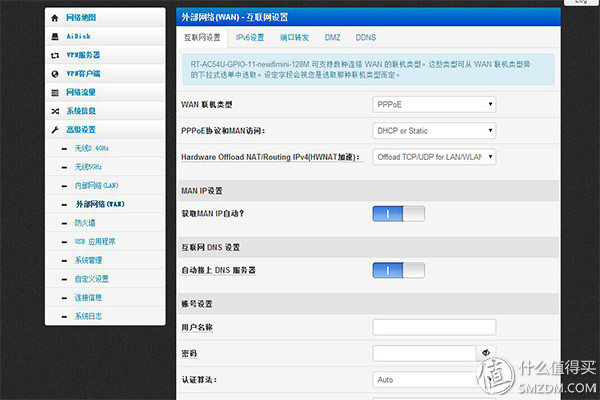Toggle the 获取MAN IP自动 switch

(398, 214)
